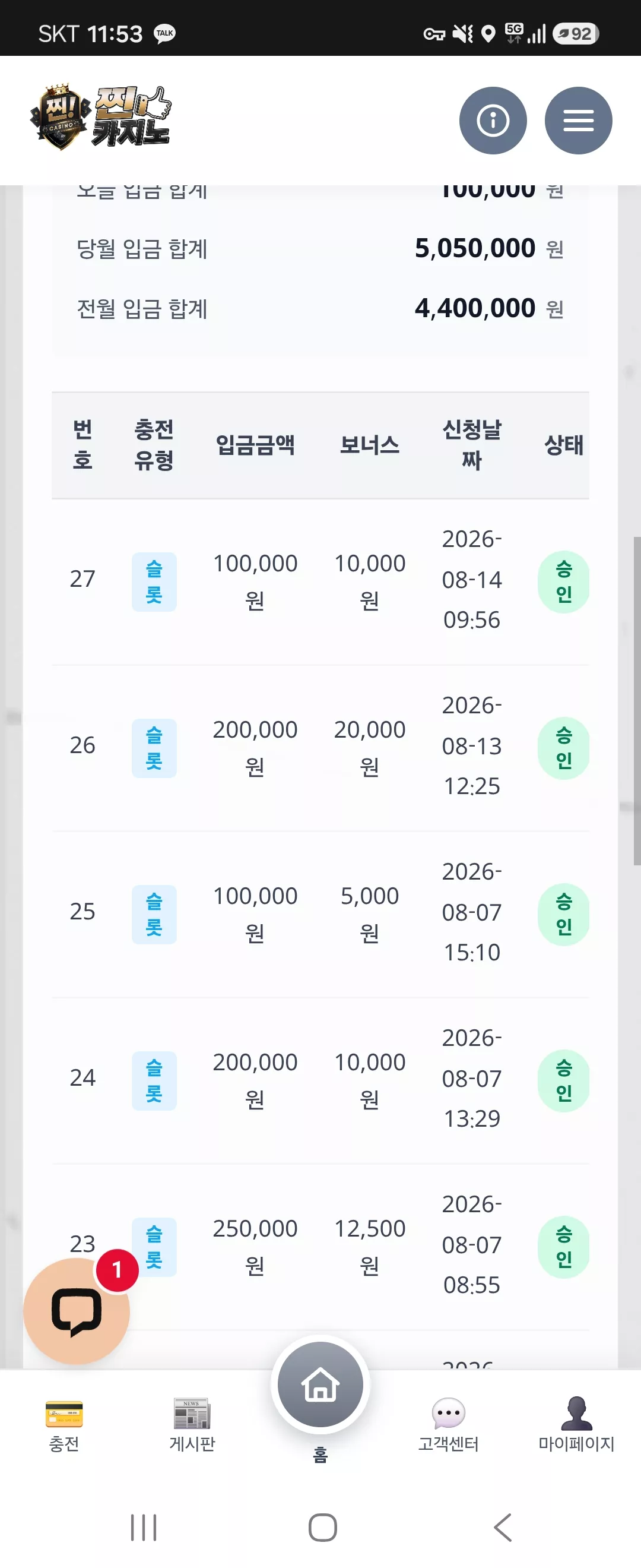Click the page scrollbar on right edge

(x=637, y=701)
